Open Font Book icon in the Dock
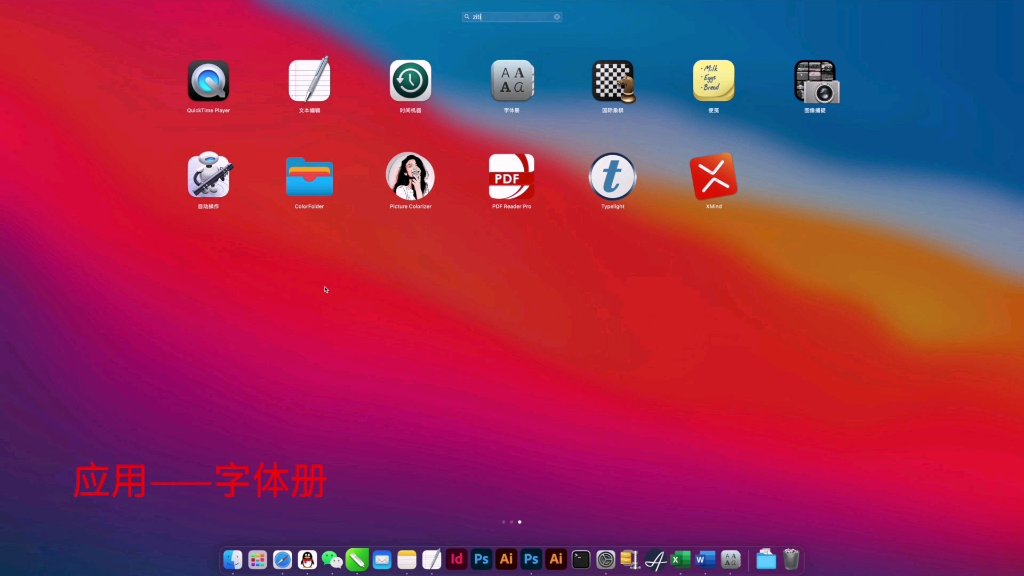 (x=730, y=560)
